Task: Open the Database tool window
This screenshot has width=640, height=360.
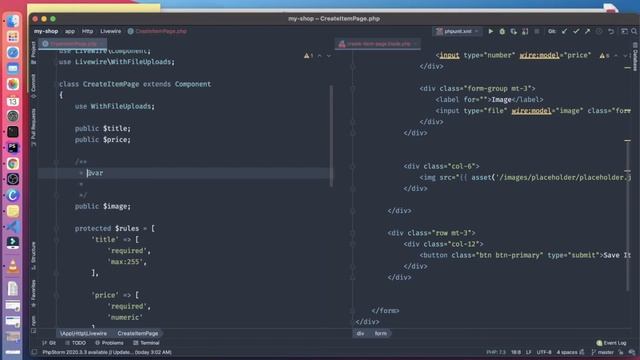Action: 635,56
